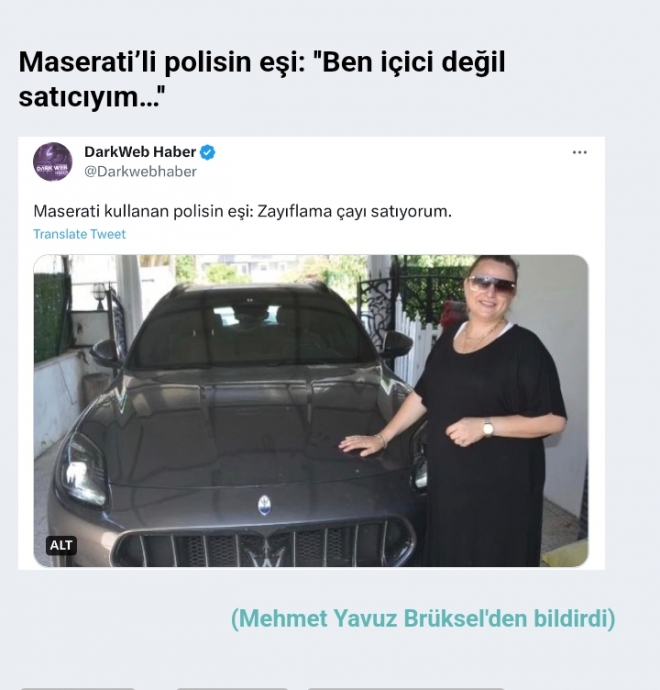Click the ALT badge on the photo
660x690 pixels.
pos(61,545)
